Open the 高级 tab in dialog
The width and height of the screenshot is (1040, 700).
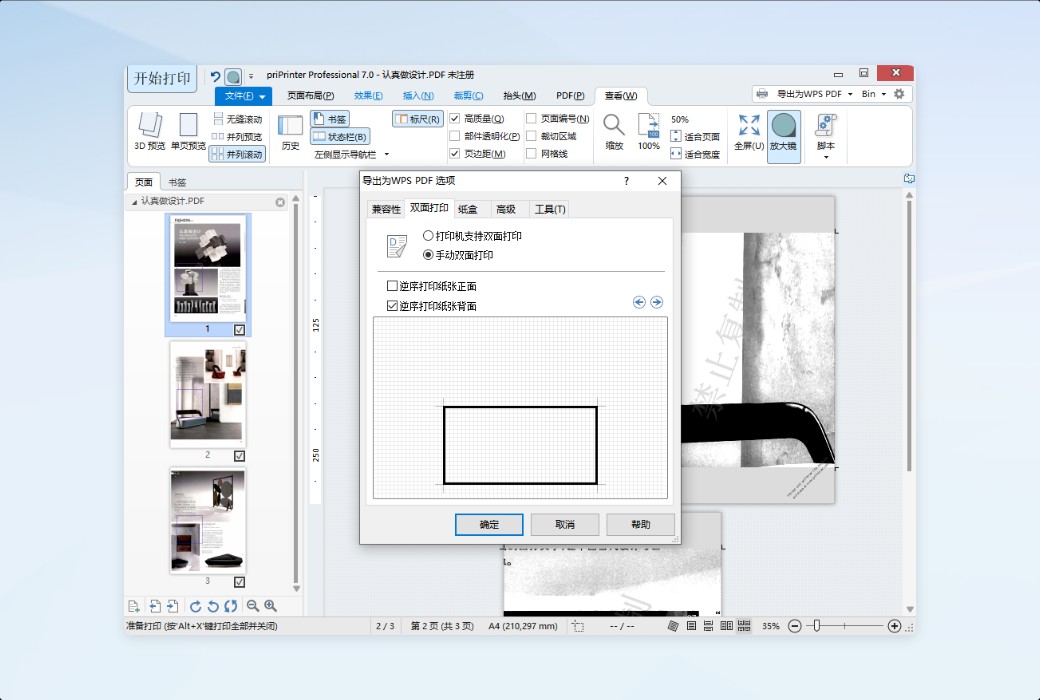[505, 209]
